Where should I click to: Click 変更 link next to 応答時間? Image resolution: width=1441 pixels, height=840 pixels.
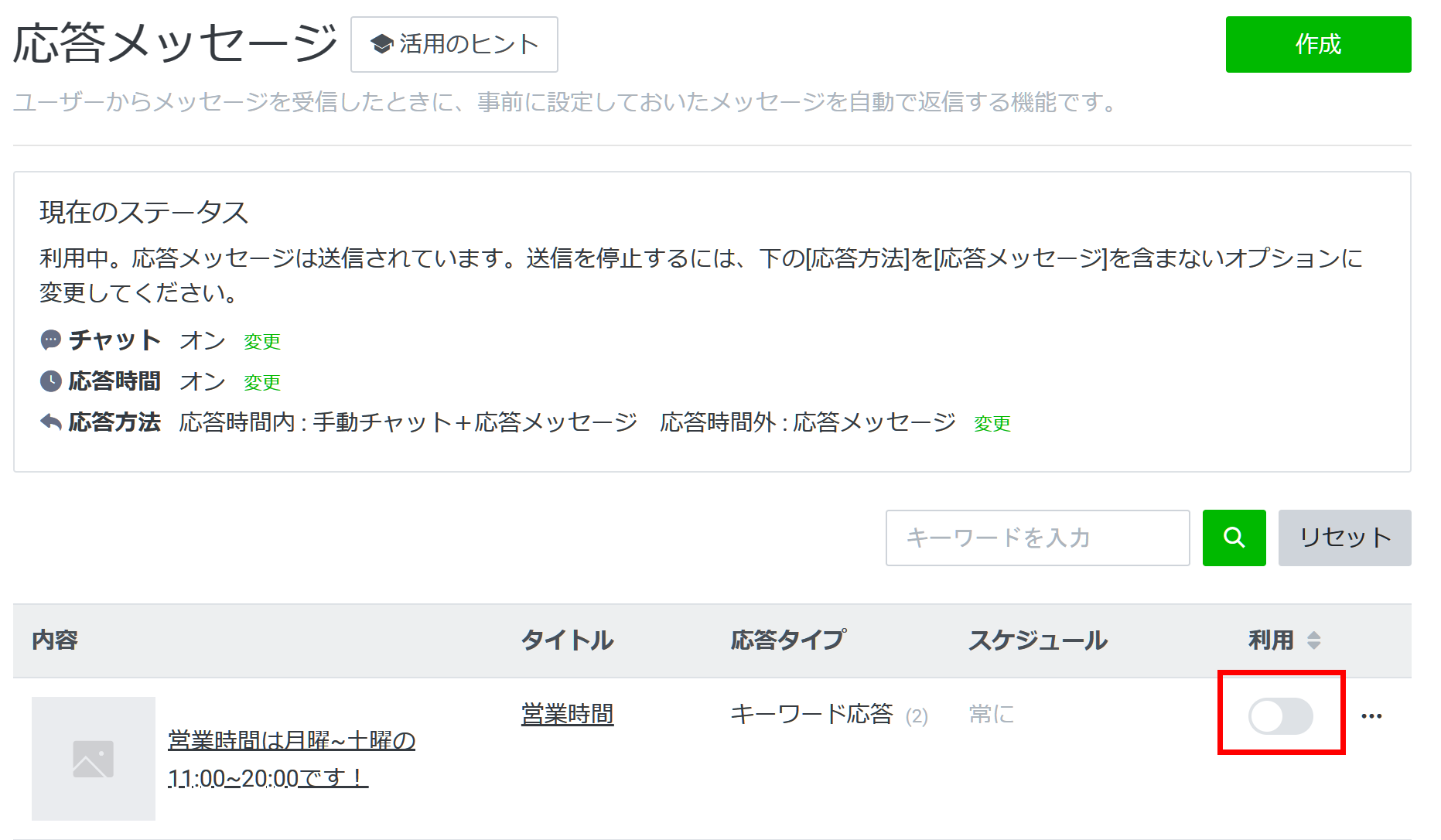(x=262, y=382)
